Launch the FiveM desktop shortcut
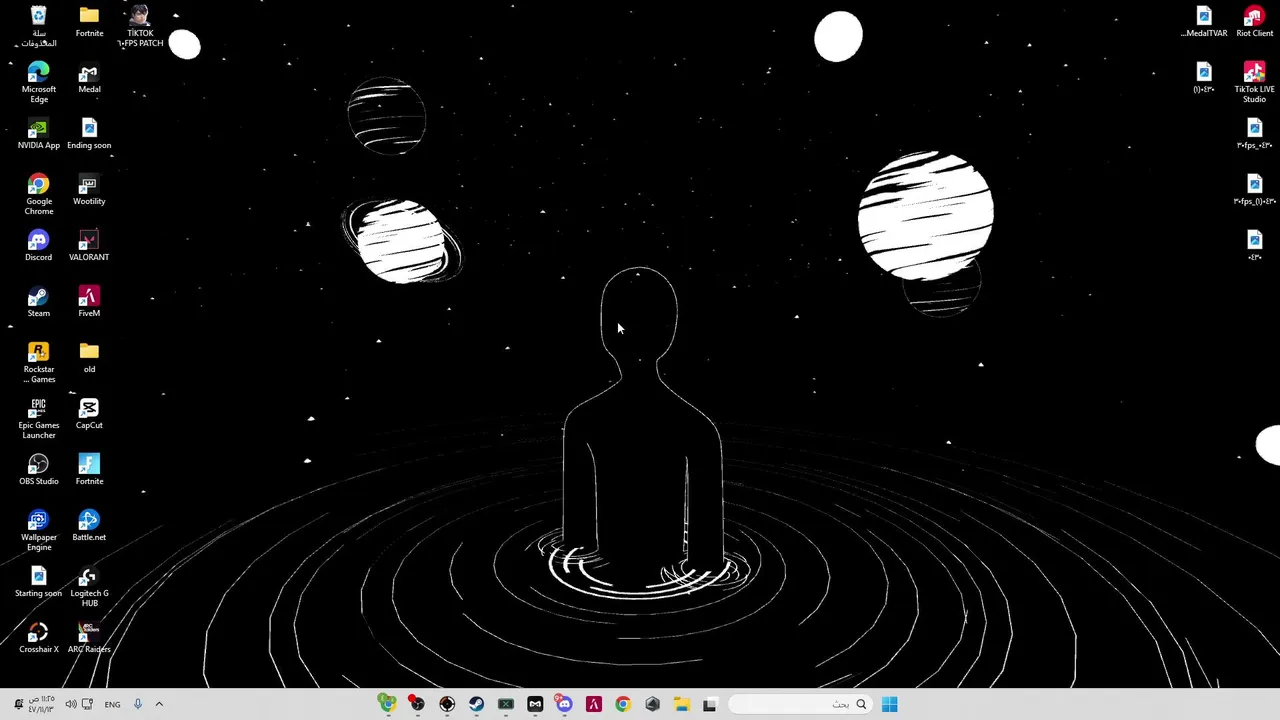 pyautogui.click(x=89, y=302)
